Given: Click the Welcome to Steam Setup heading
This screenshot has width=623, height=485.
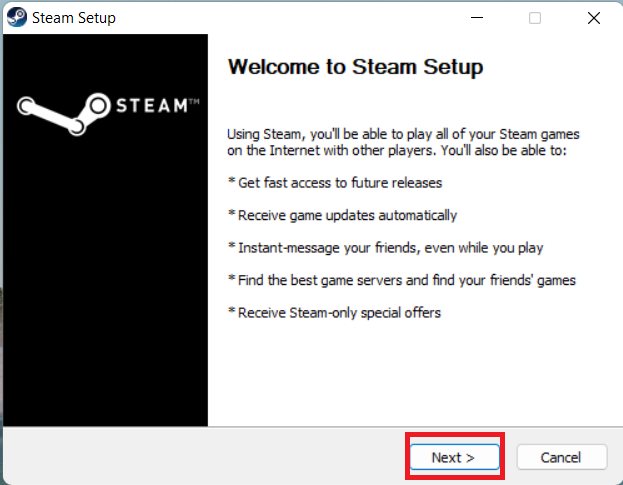Looking at the screenshot, I should pos(355,68).
